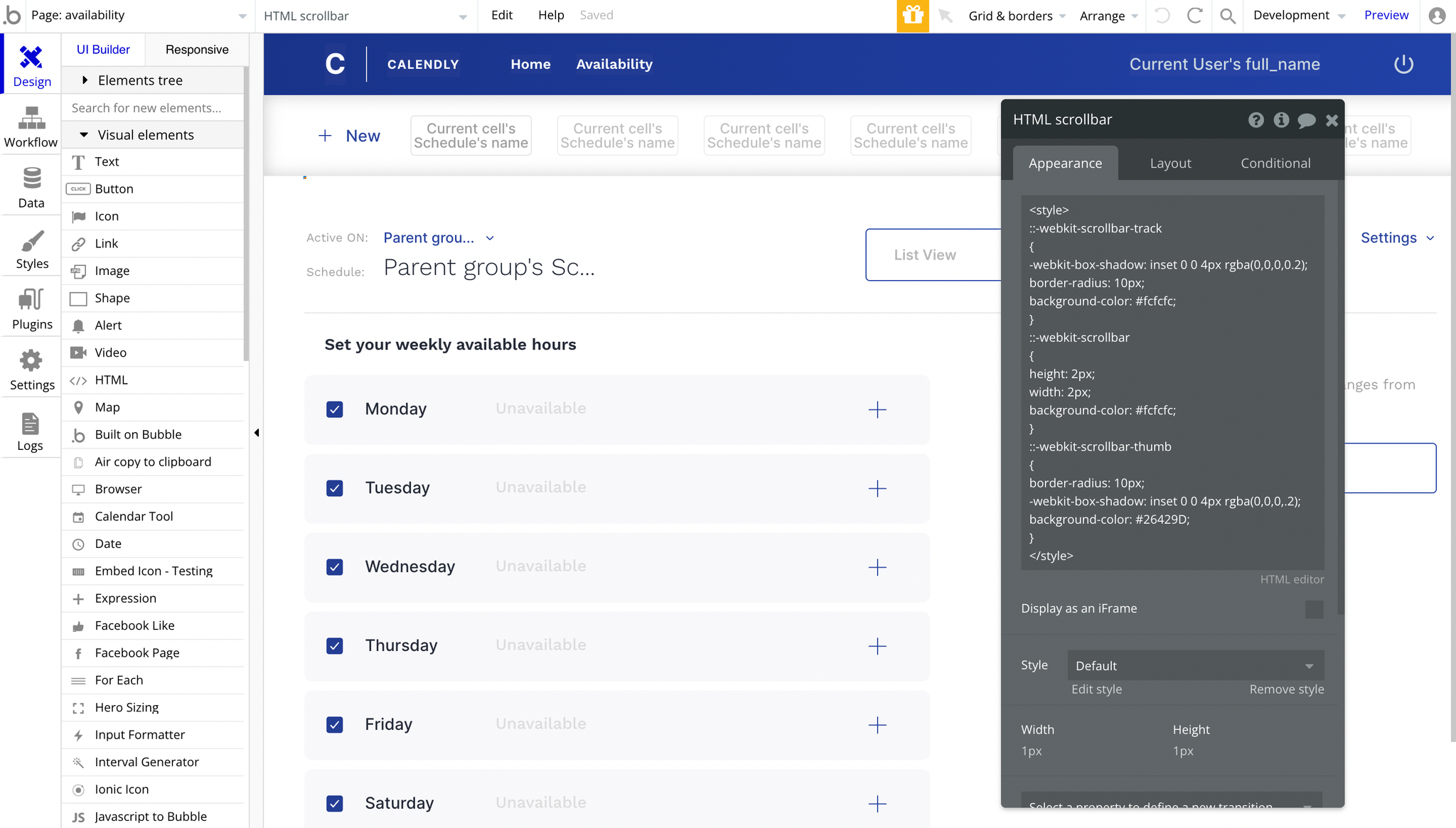Screen dimensions: 1456x828
Task: Click the New schedule button
Action: point(349,136)
